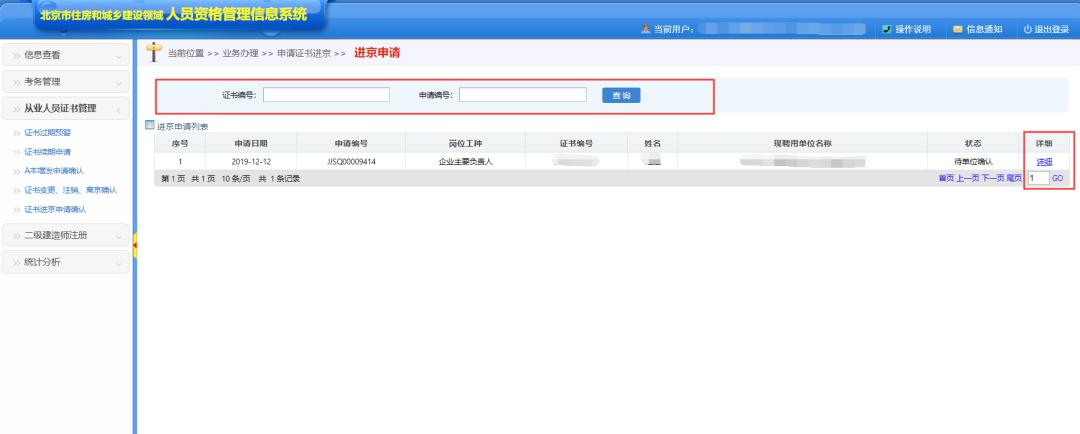
Task: Click the 证书编号 input field
Action: coord(326,95)
